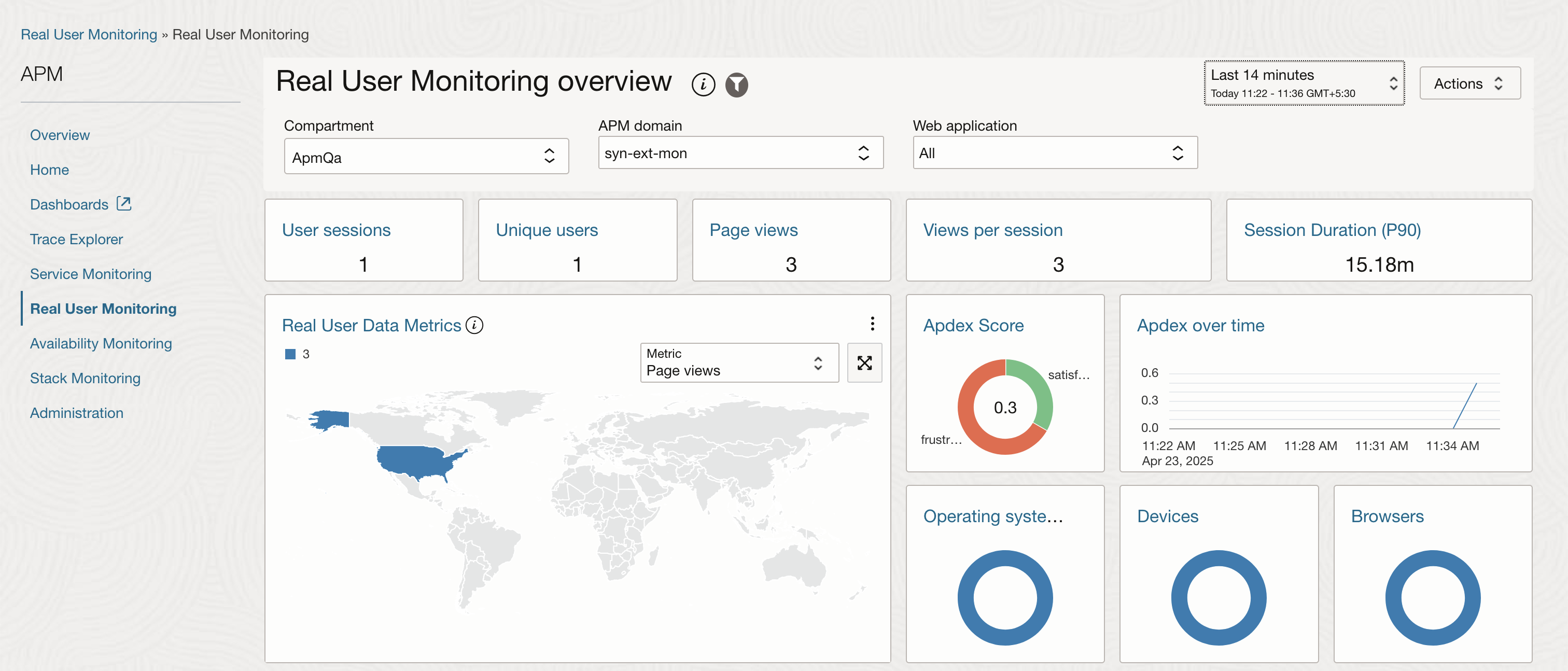Go to Service Monitoring in the sidebar

click(x=91, y=273)
